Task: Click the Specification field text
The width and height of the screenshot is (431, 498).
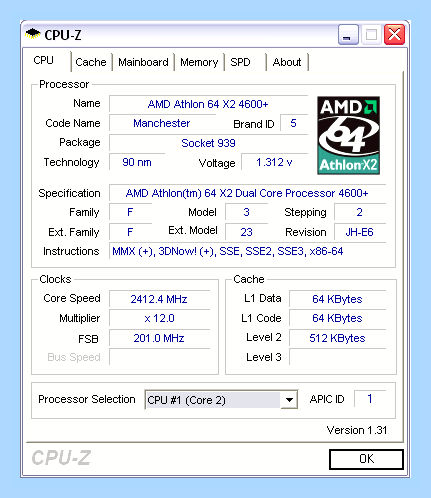Action: point(247,193)
